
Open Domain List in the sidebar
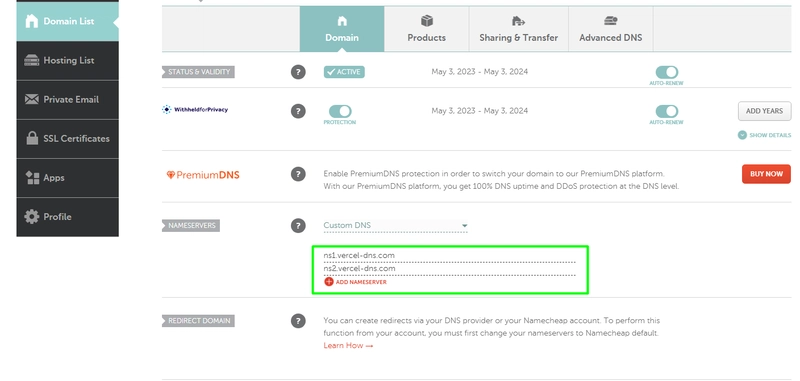click(x=67, y=21)
